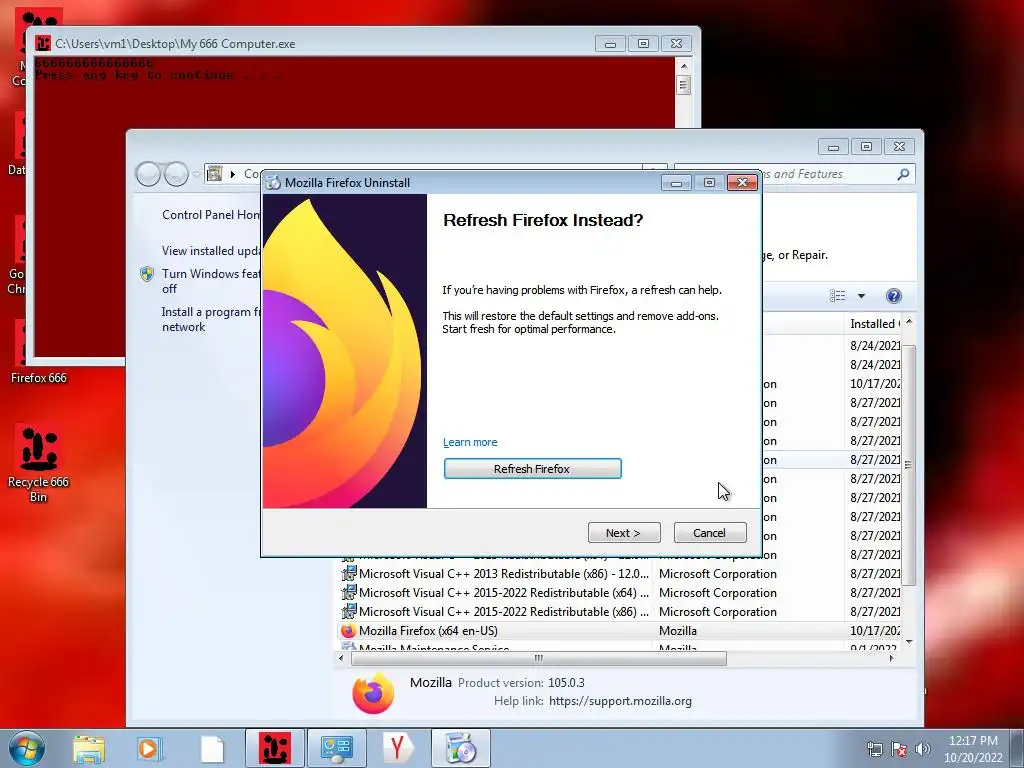Click the Uninstall dialog title bar icon
Image resolution: width=1024 pixels, height=768 pixels.
point(273,183)
